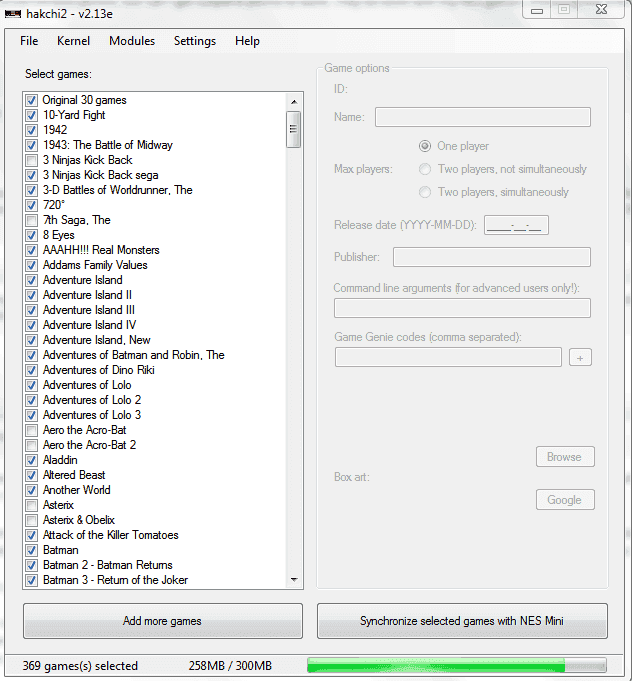Select Adventures of Dino Riki entry
632x681 pixels.
pos(99,370)
